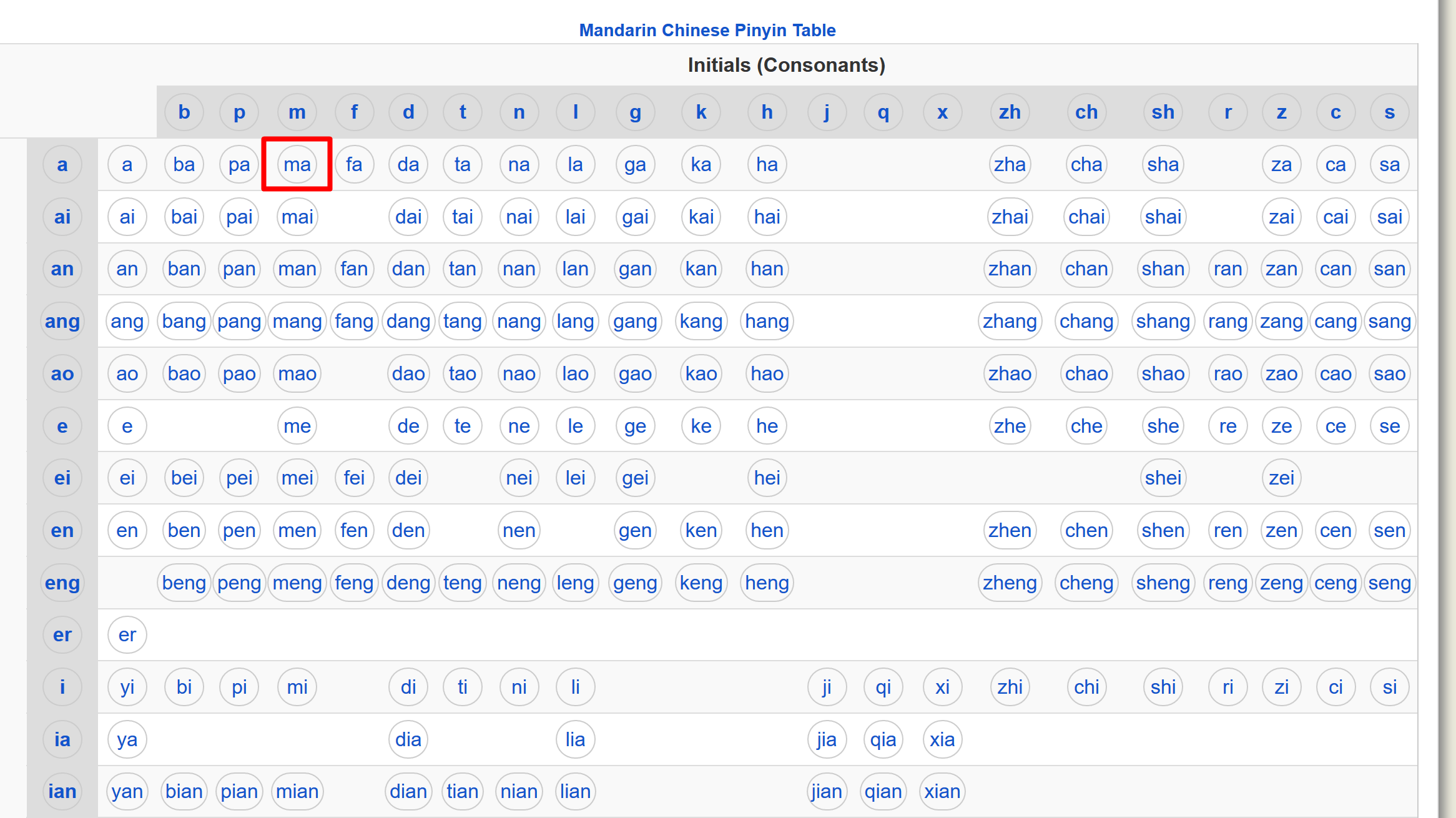Image resolution: width=1456 pixels, height=818 pixels.
Task: Select the 'eng' final row header
Action: (x=62, y=582)
